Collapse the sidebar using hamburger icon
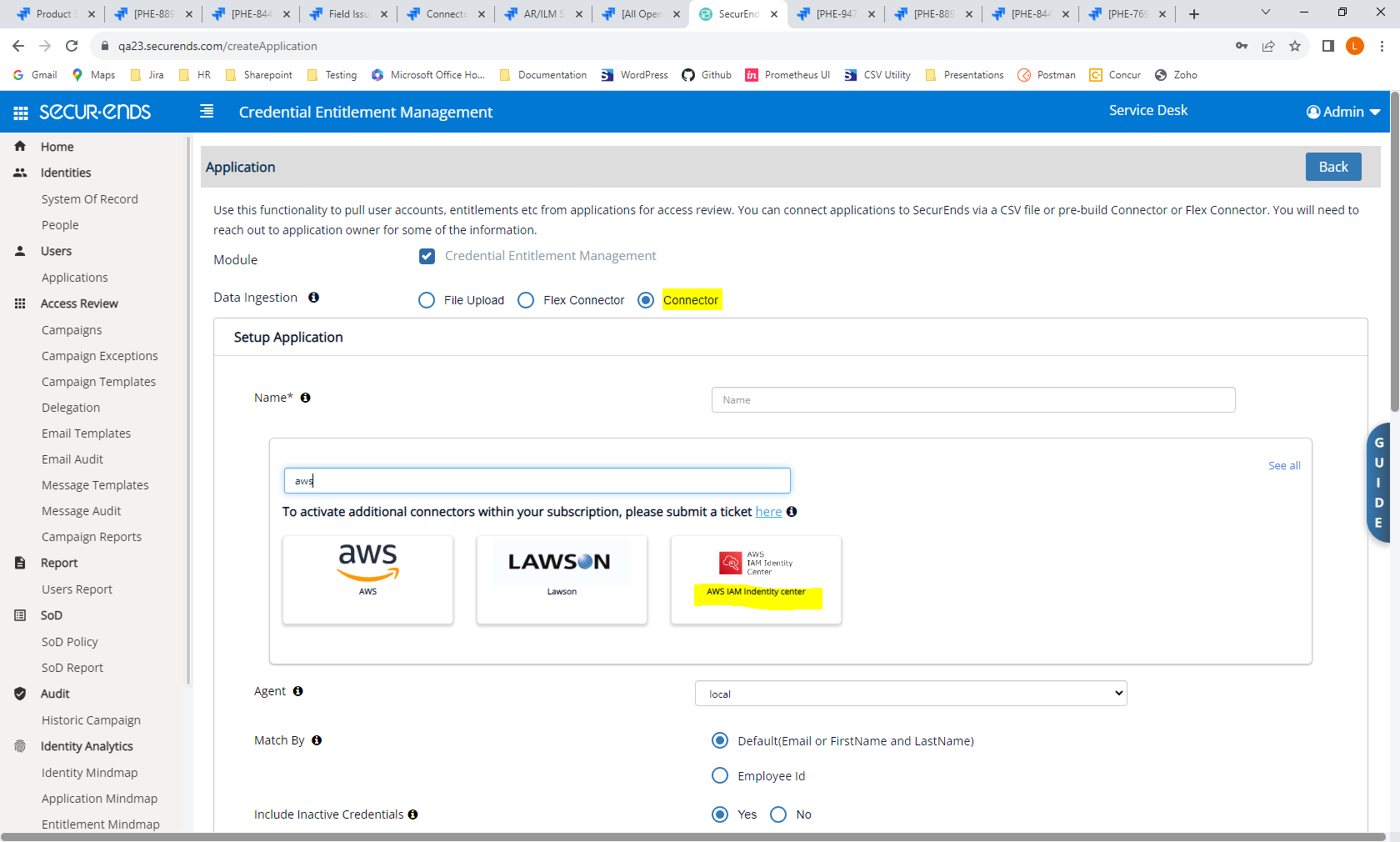1400x842 pixels. coord(206,110)
